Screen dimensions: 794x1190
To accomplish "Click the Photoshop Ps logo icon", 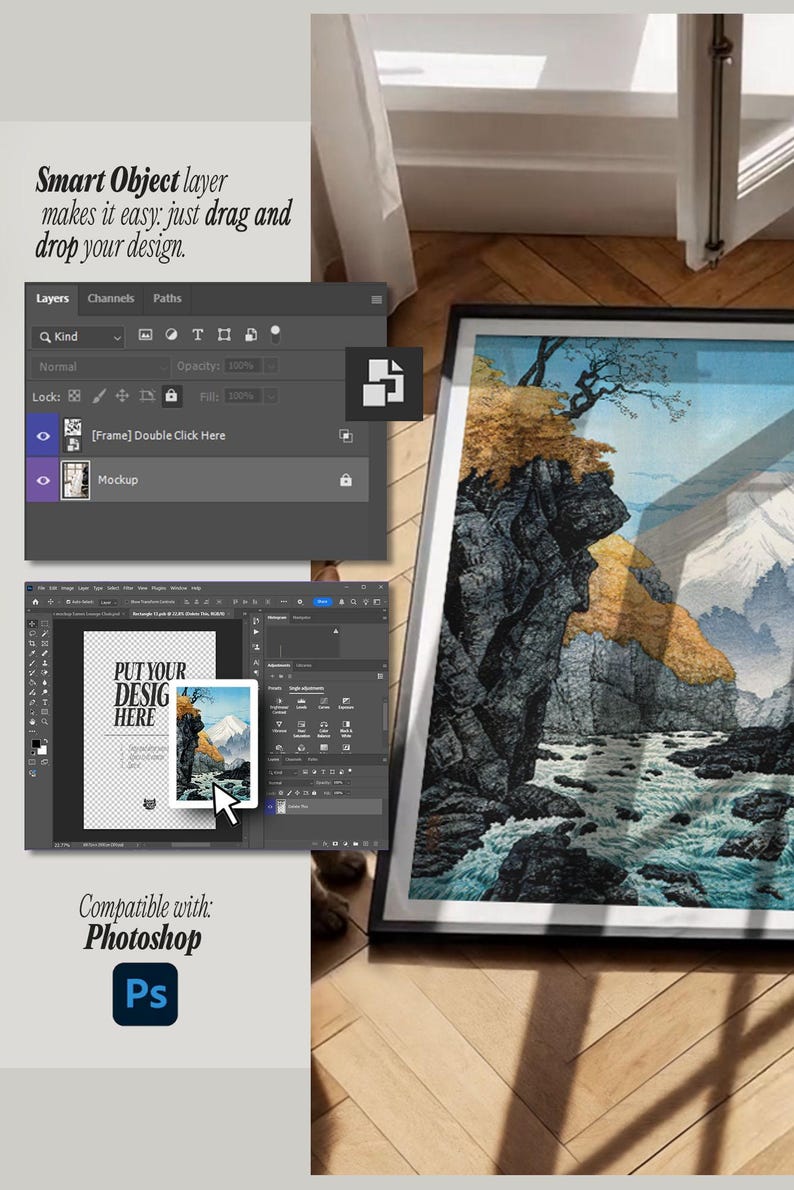I will coord(145,994).
